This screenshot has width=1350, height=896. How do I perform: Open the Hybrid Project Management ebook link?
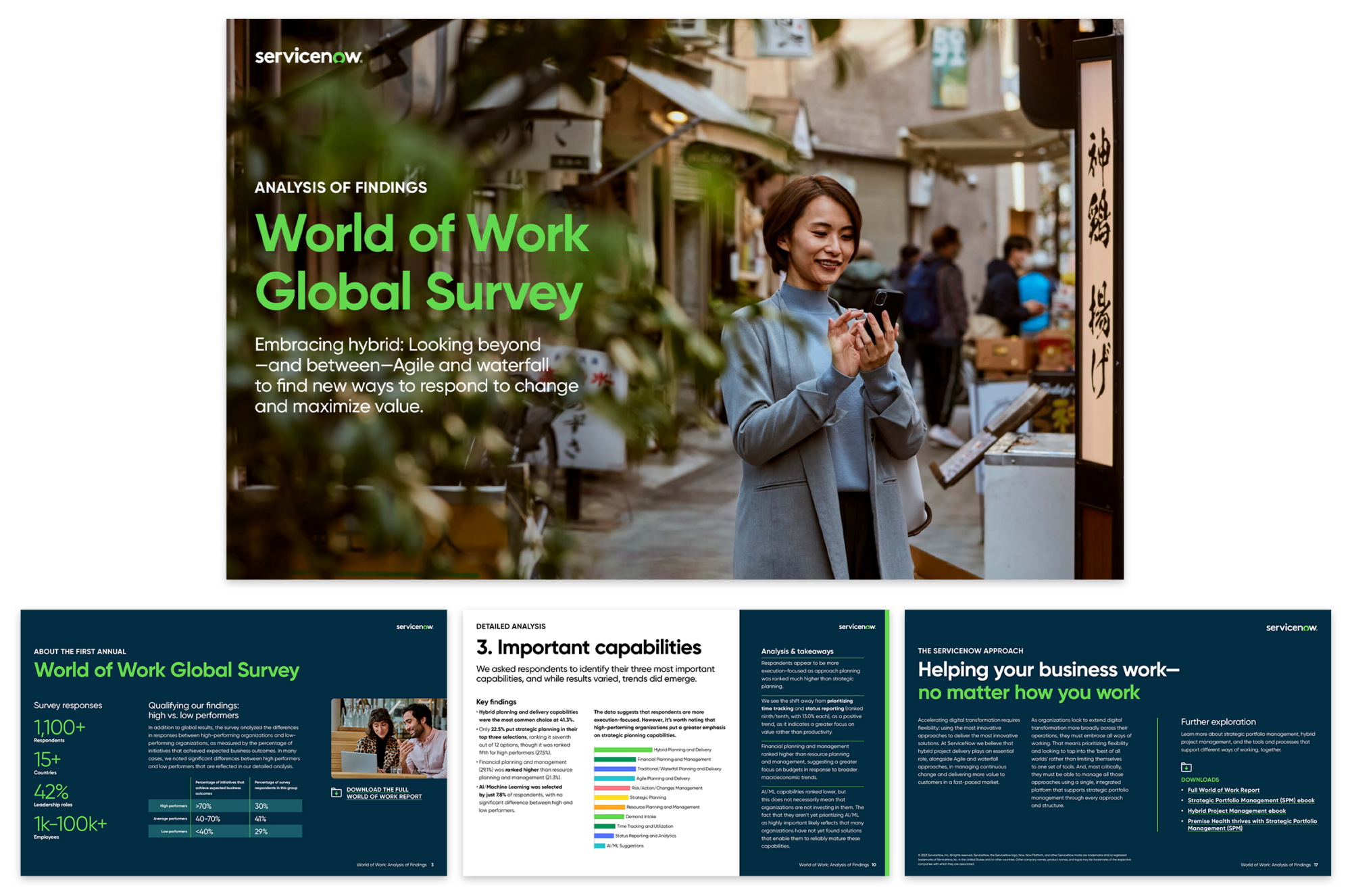[x=1236, y=811]
